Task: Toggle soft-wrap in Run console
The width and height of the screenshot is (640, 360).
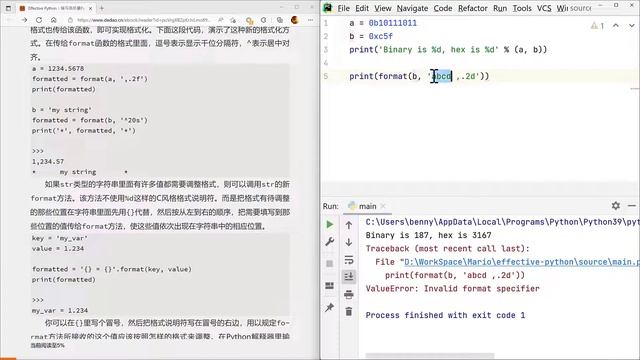Action: (349, 260)
